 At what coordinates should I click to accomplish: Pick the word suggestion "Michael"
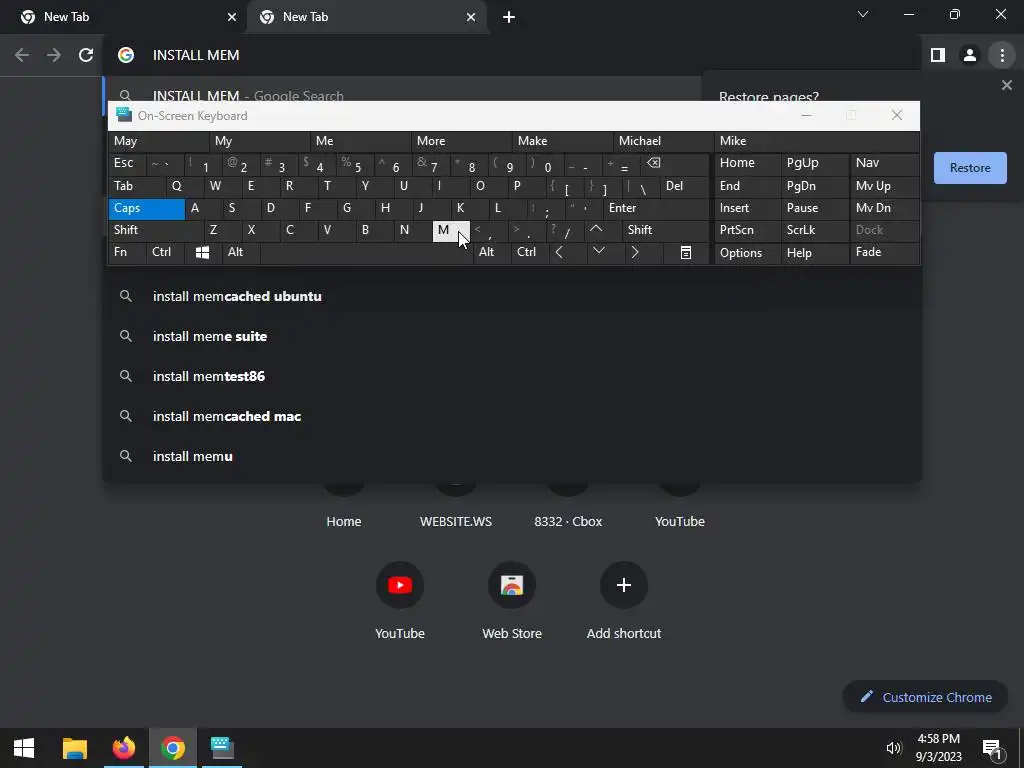[x=663, y=141]
